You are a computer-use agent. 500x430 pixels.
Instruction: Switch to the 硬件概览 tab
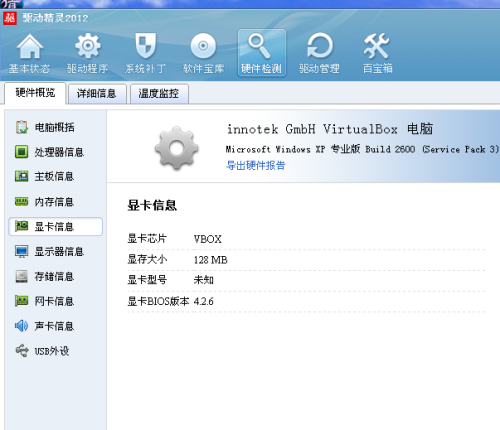pos(35,93)
